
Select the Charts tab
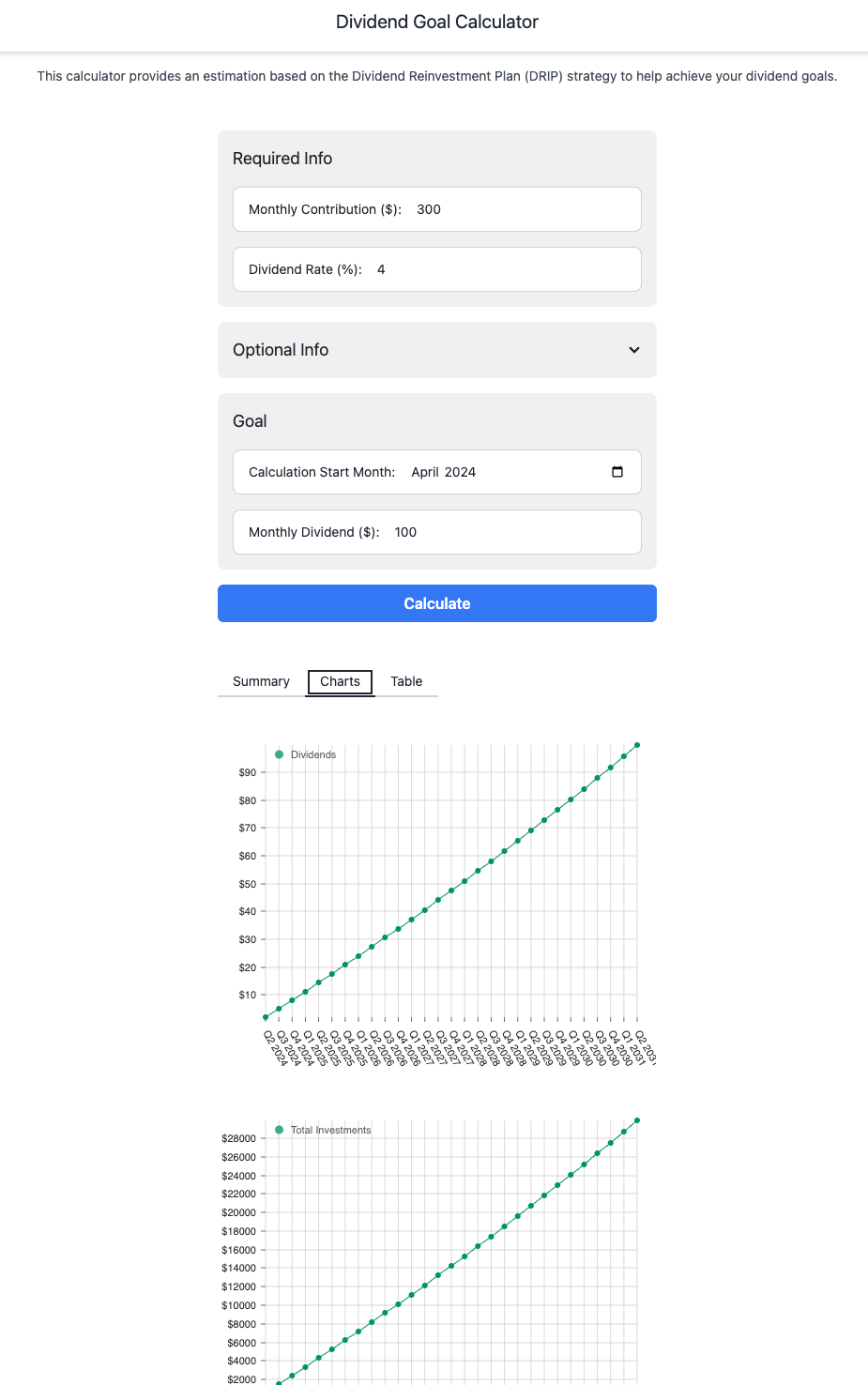click(340, 681)
